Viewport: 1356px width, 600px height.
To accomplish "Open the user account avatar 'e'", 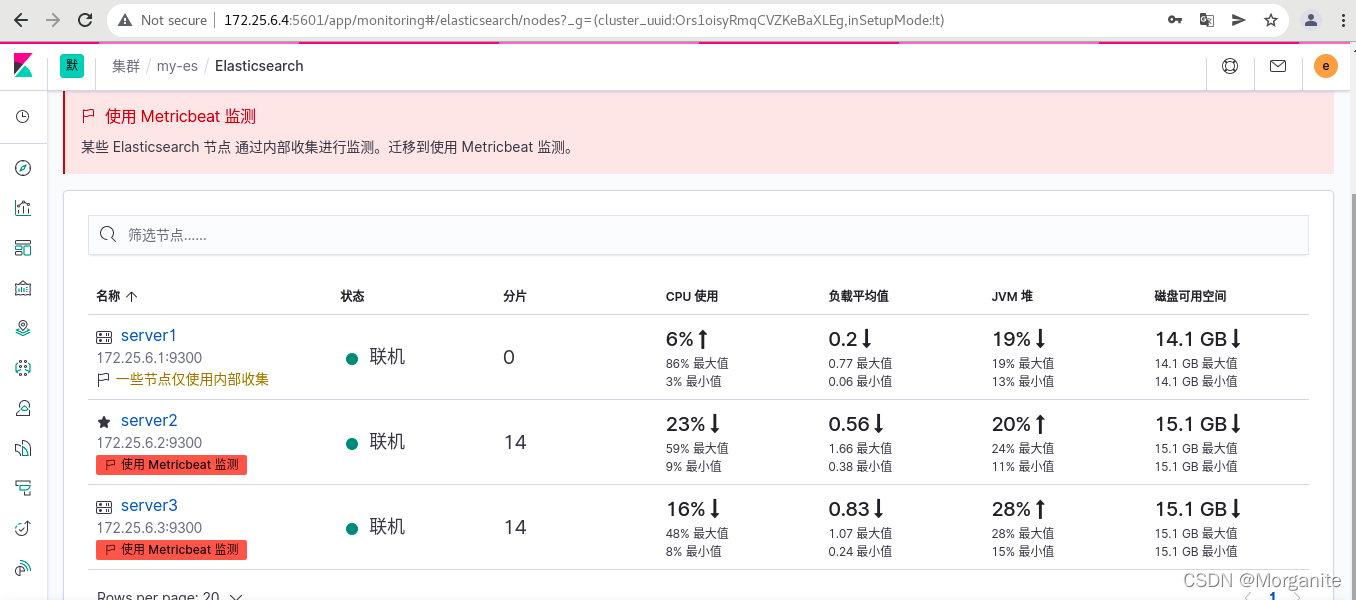I will click(1325, 66).
